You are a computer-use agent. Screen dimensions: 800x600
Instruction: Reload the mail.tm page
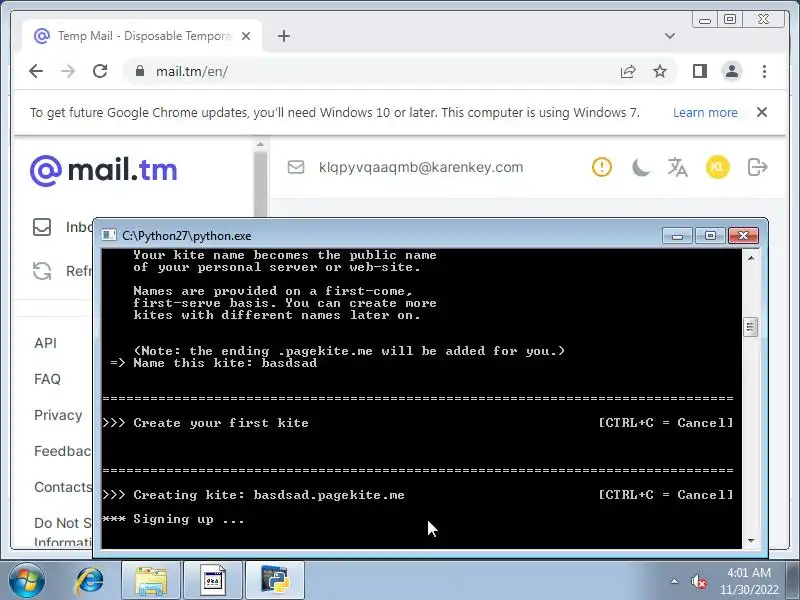[x=100, y=71]
